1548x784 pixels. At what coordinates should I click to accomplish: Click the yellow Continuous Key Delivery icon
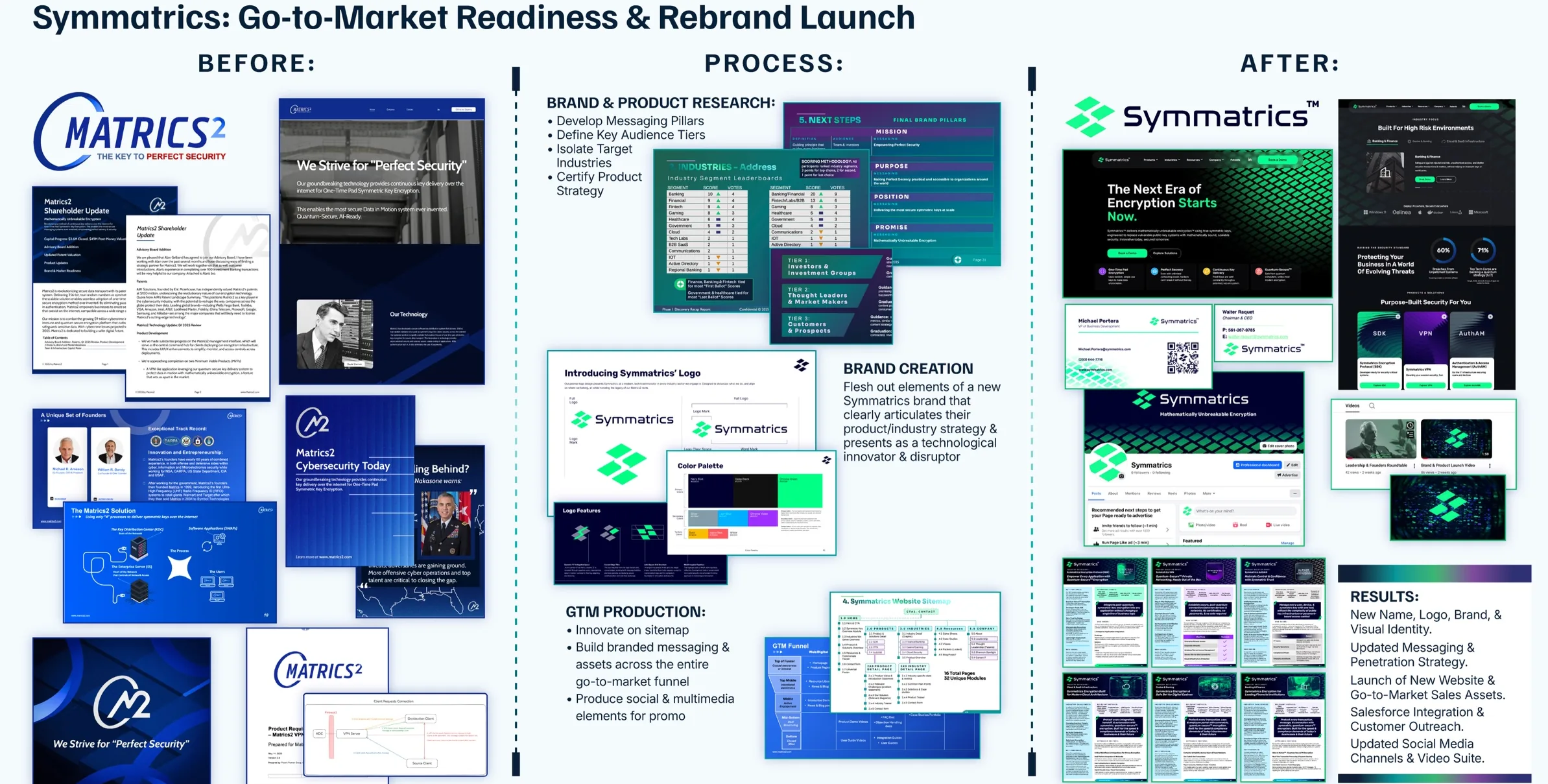coord(1206,271)
